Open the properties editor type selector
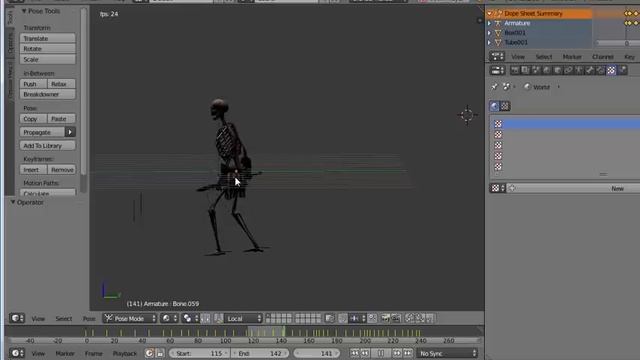The image size is (640, 360). click(497, 70)
